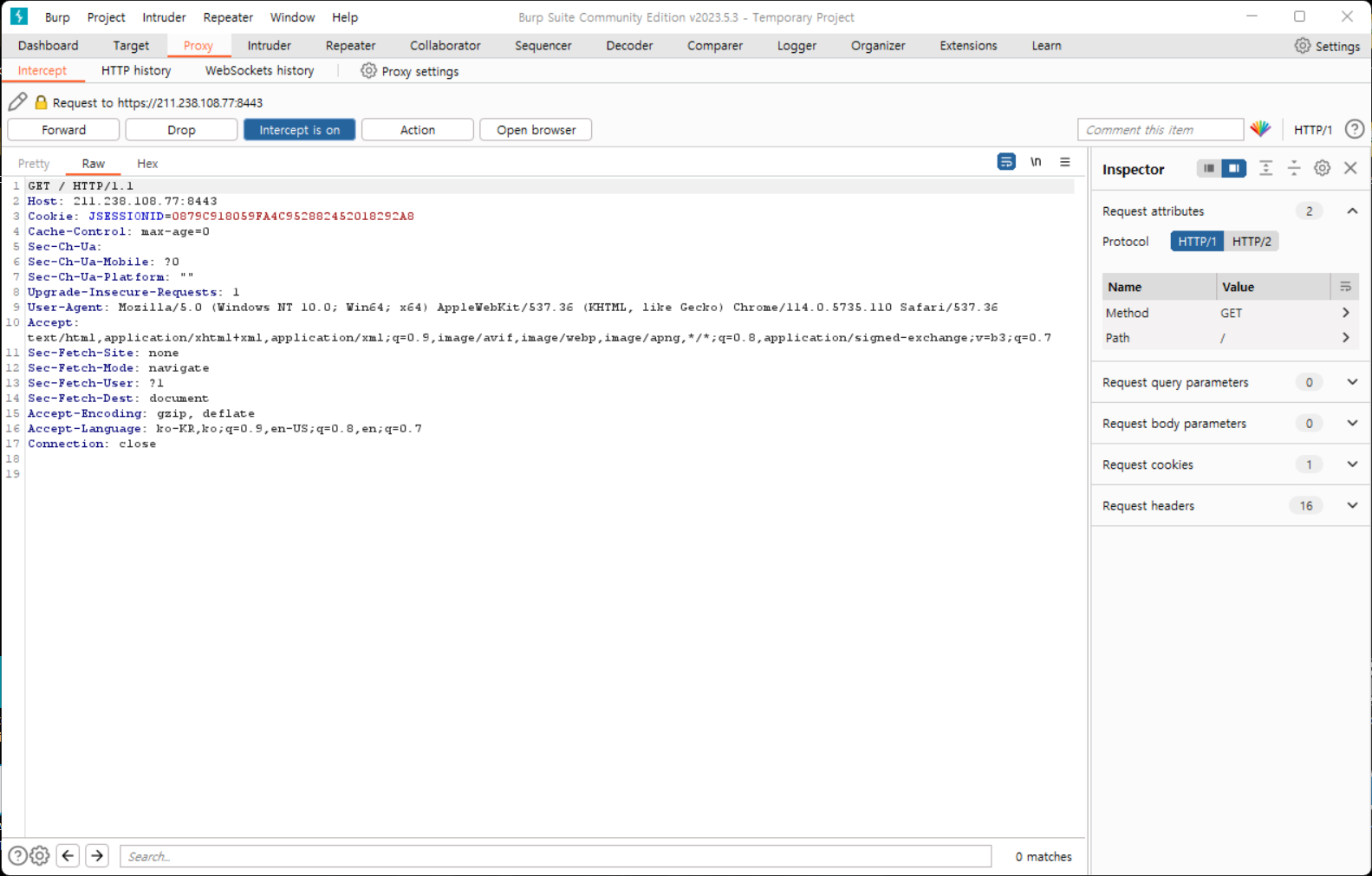Open the help icon beside HTTP/1
1372x876 pixels.
1354,129
